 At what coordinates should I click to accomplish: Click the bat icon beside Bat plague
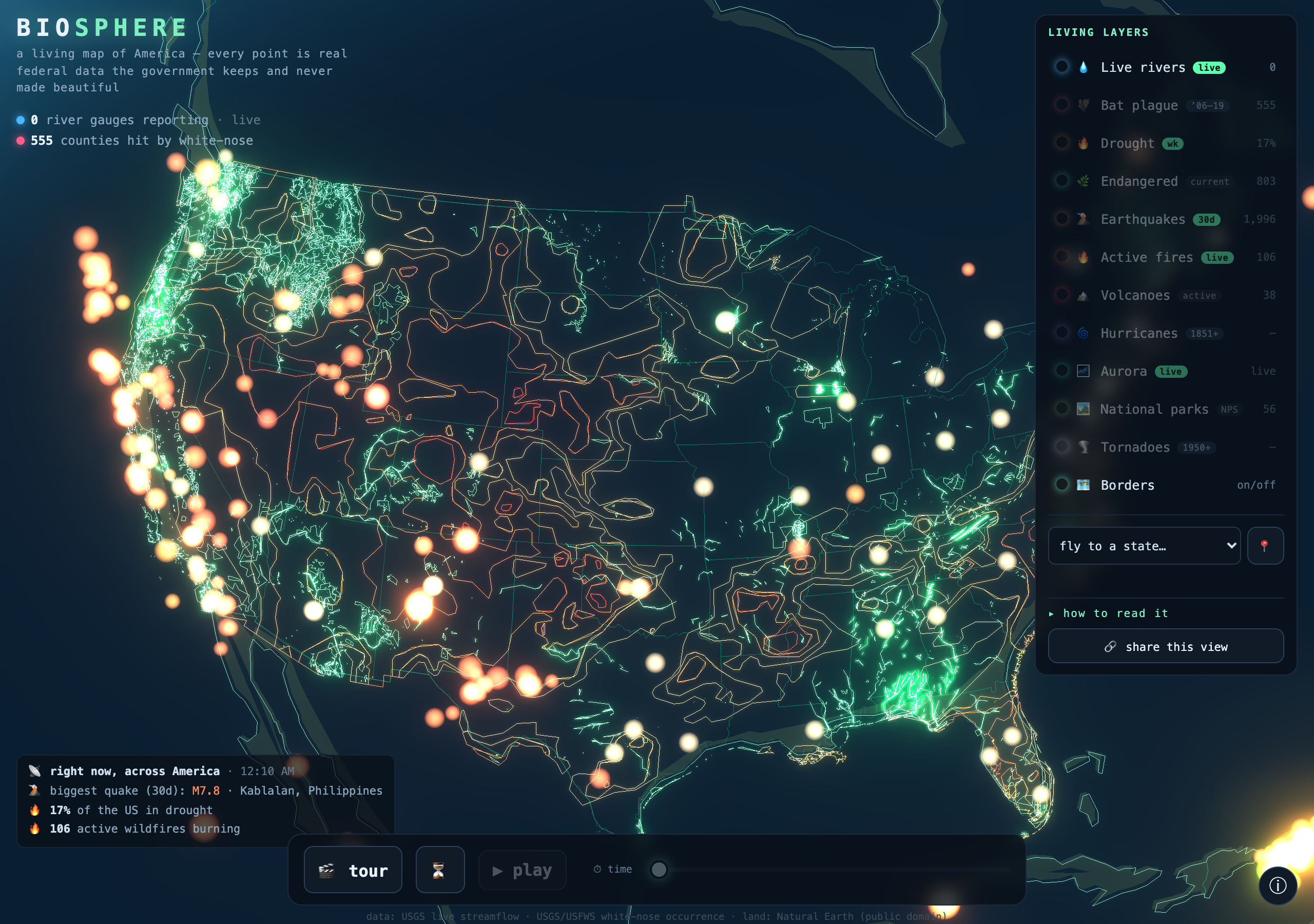pos(1083,105)
